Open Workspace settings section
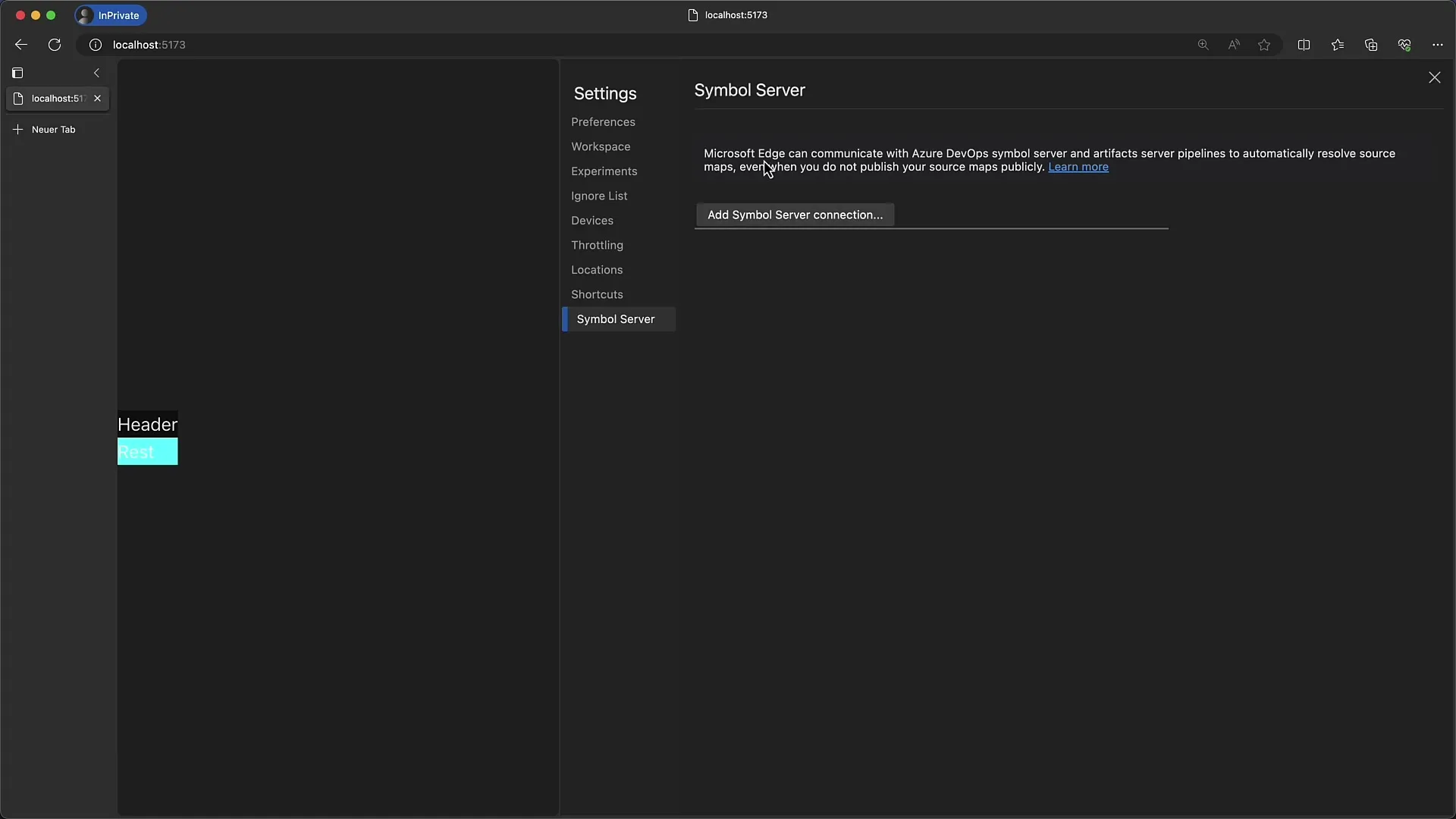This screenshot has width=1456, height=819. (x=601, y=146)
